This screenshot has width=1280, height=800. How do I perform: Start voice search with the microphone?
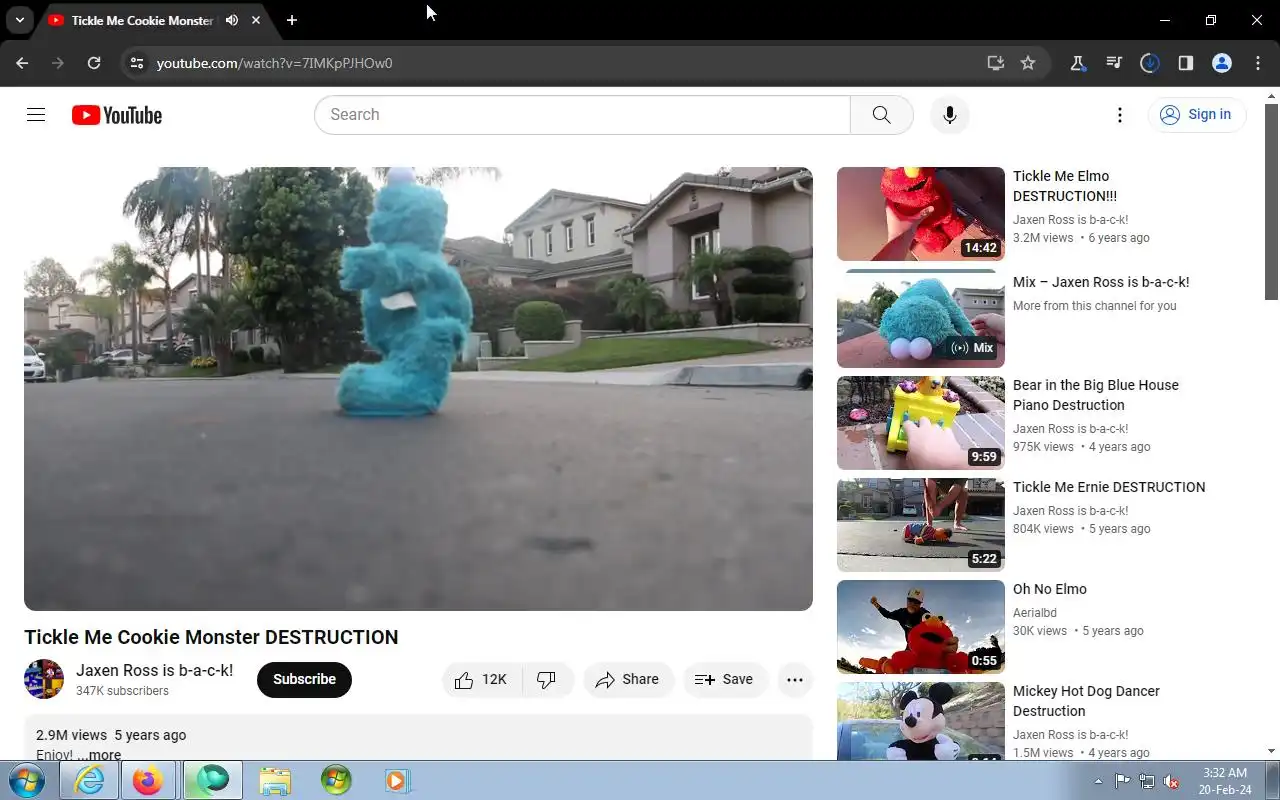950,115
